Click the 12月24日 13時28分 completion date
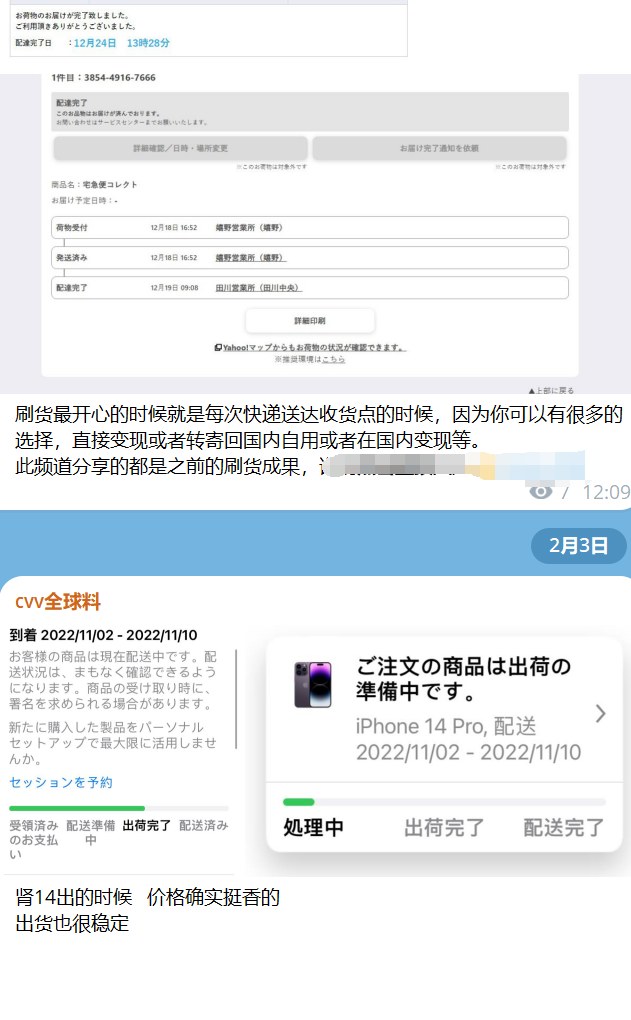 click(x=122, y=43)
